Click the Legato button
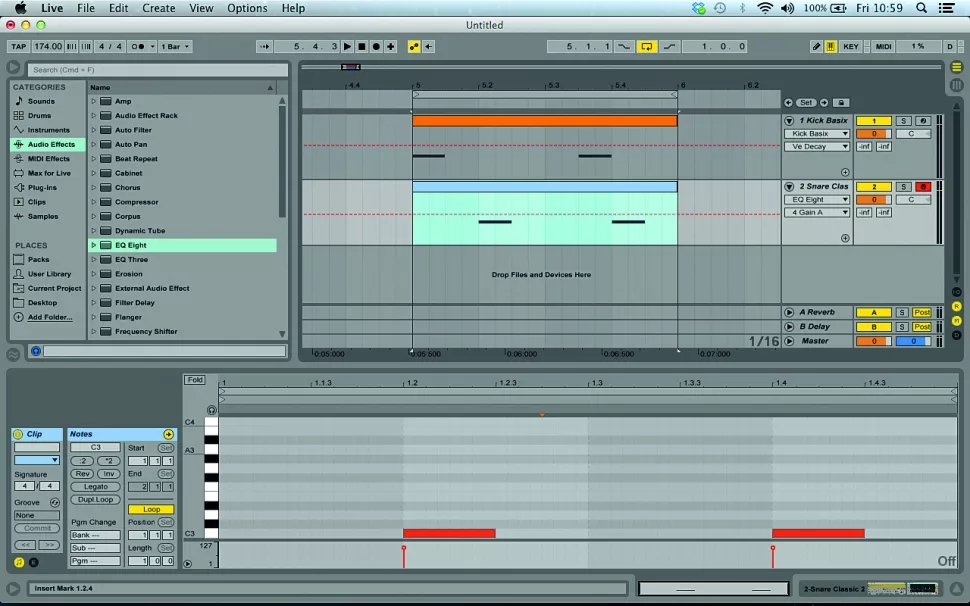Screen dimensions: 970x606 [x=96, y=487]
